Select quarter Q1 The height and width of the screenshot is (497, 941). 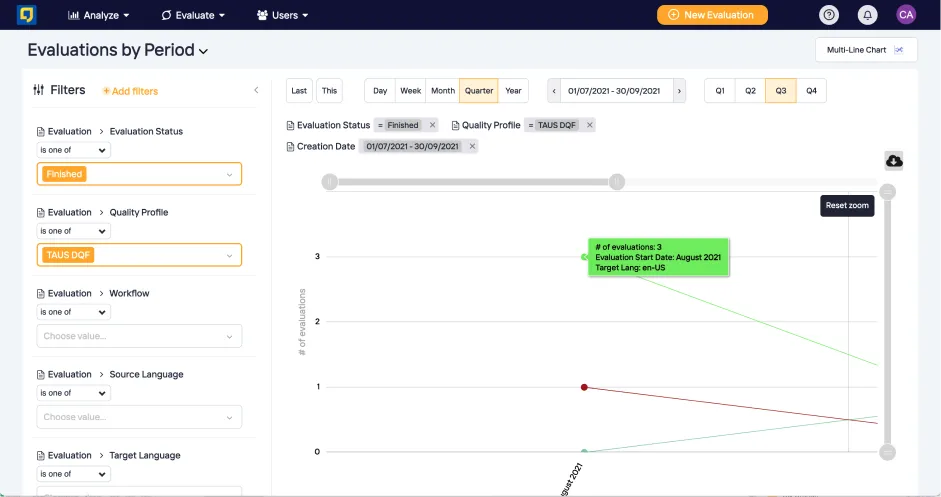[x=720, y=91]
